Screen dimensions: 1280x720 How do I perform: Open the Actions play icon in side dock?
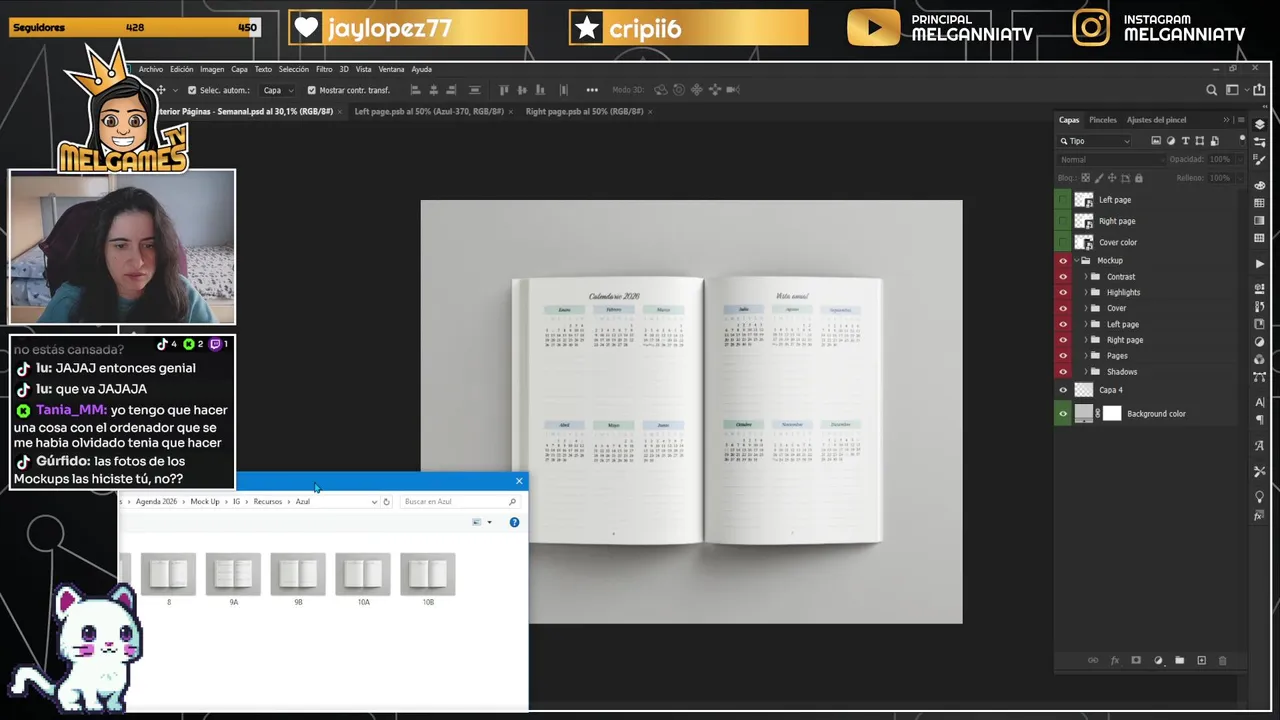click(x=1259, y=264)
